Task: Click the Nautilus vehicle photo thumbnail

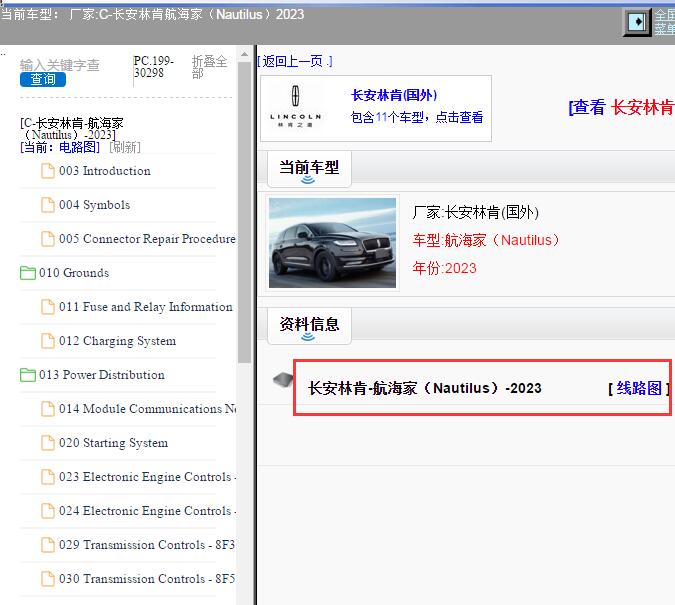Action: pos(332,243)
